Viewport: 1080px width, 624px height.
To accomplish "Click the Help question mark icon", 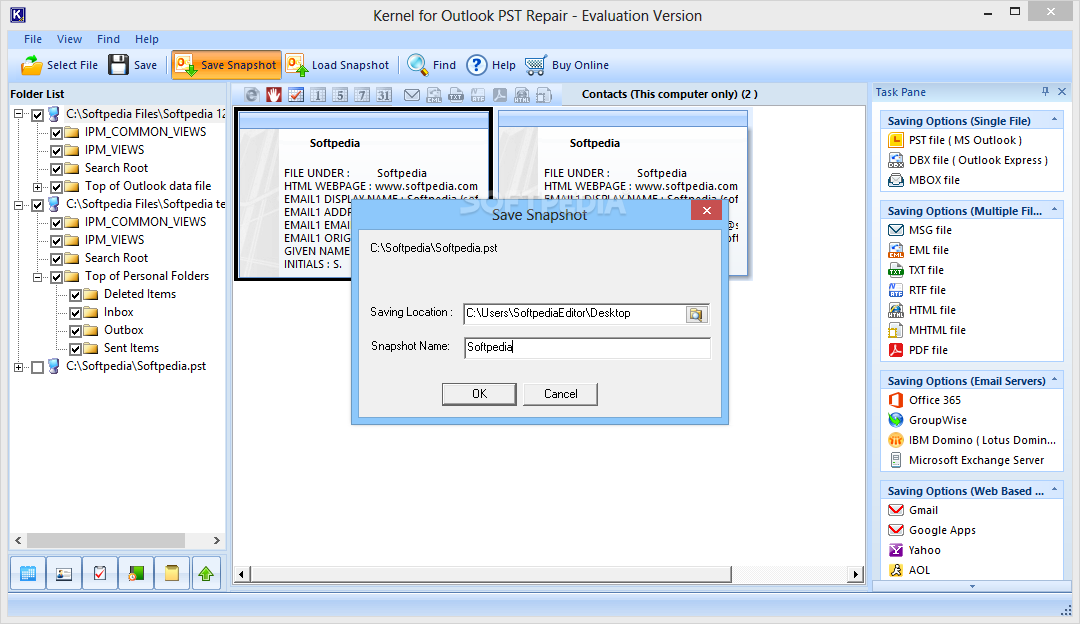I will pyautogui.click(x=477, y=65).
